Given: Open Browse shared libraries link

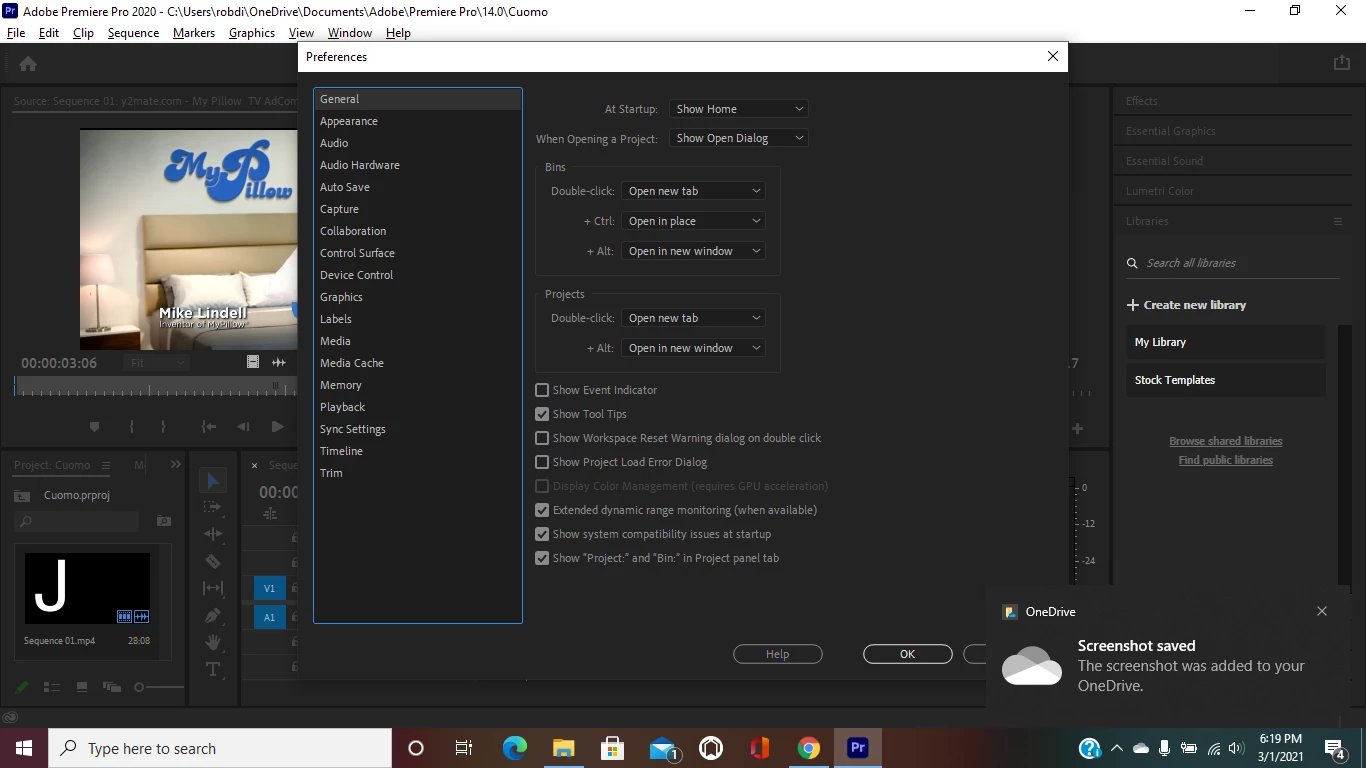Looking at the screenshot, I should (x=1225, y=441).
